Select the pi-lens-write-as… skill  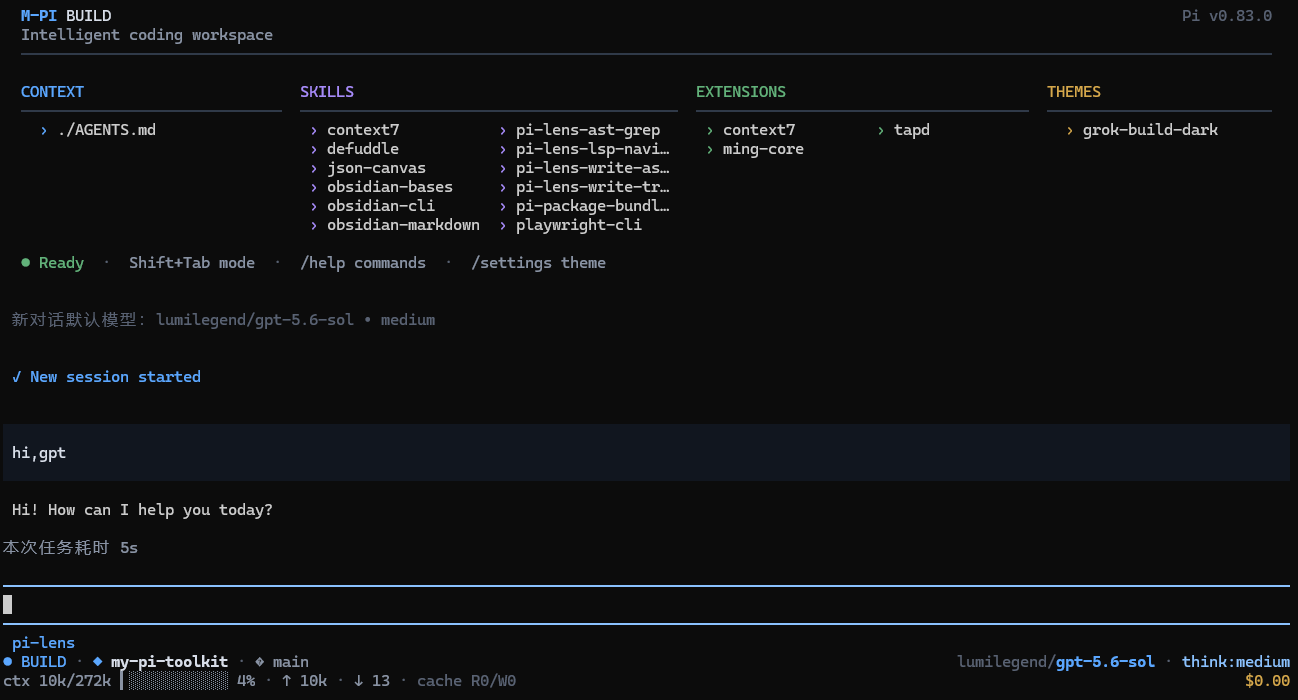click(x=593, y=168)
